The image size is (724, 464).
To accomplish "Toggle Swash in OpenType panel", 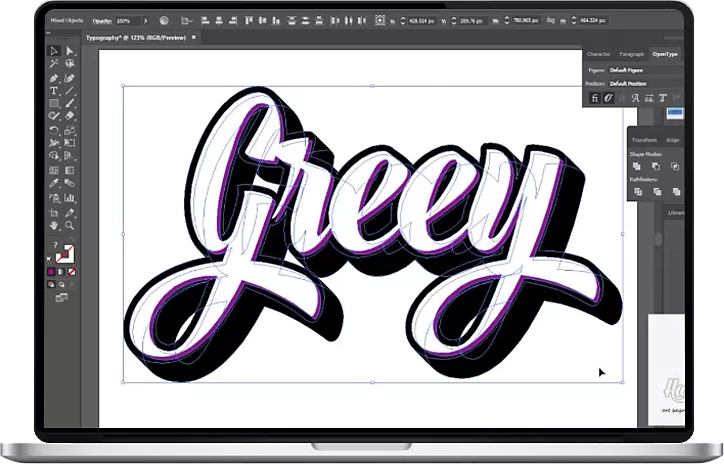I will tap(635, 98).
